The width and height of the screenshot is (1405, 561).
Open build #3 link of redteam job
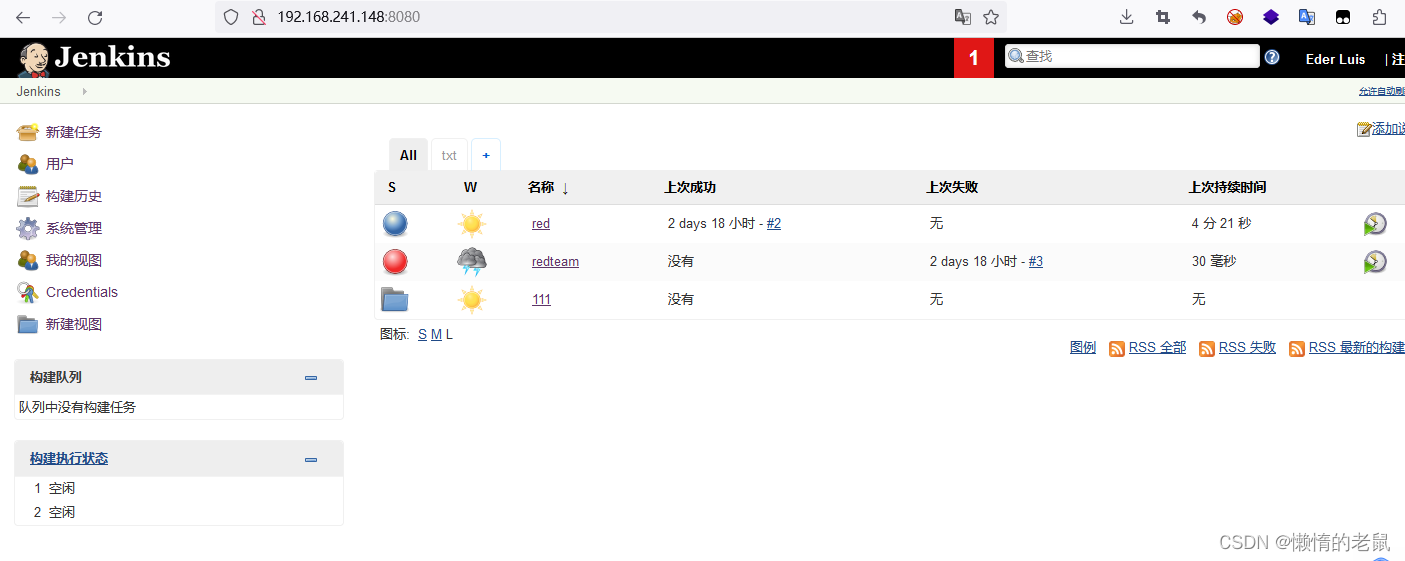1036,262
